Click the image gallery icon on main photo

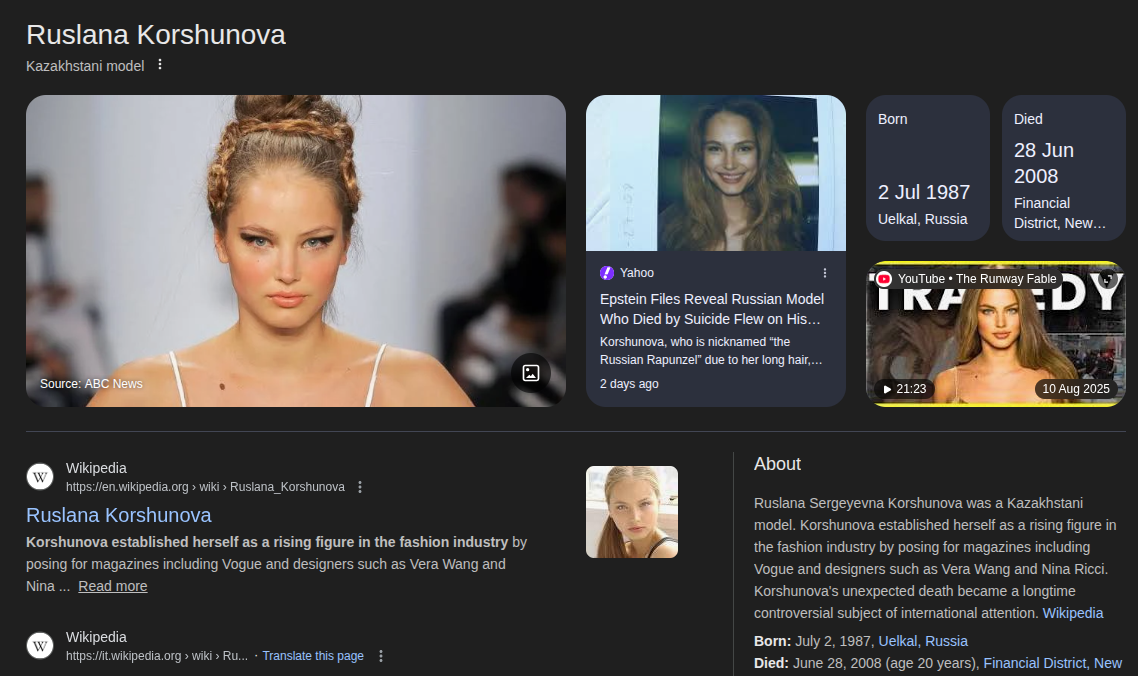click(531, 373)
